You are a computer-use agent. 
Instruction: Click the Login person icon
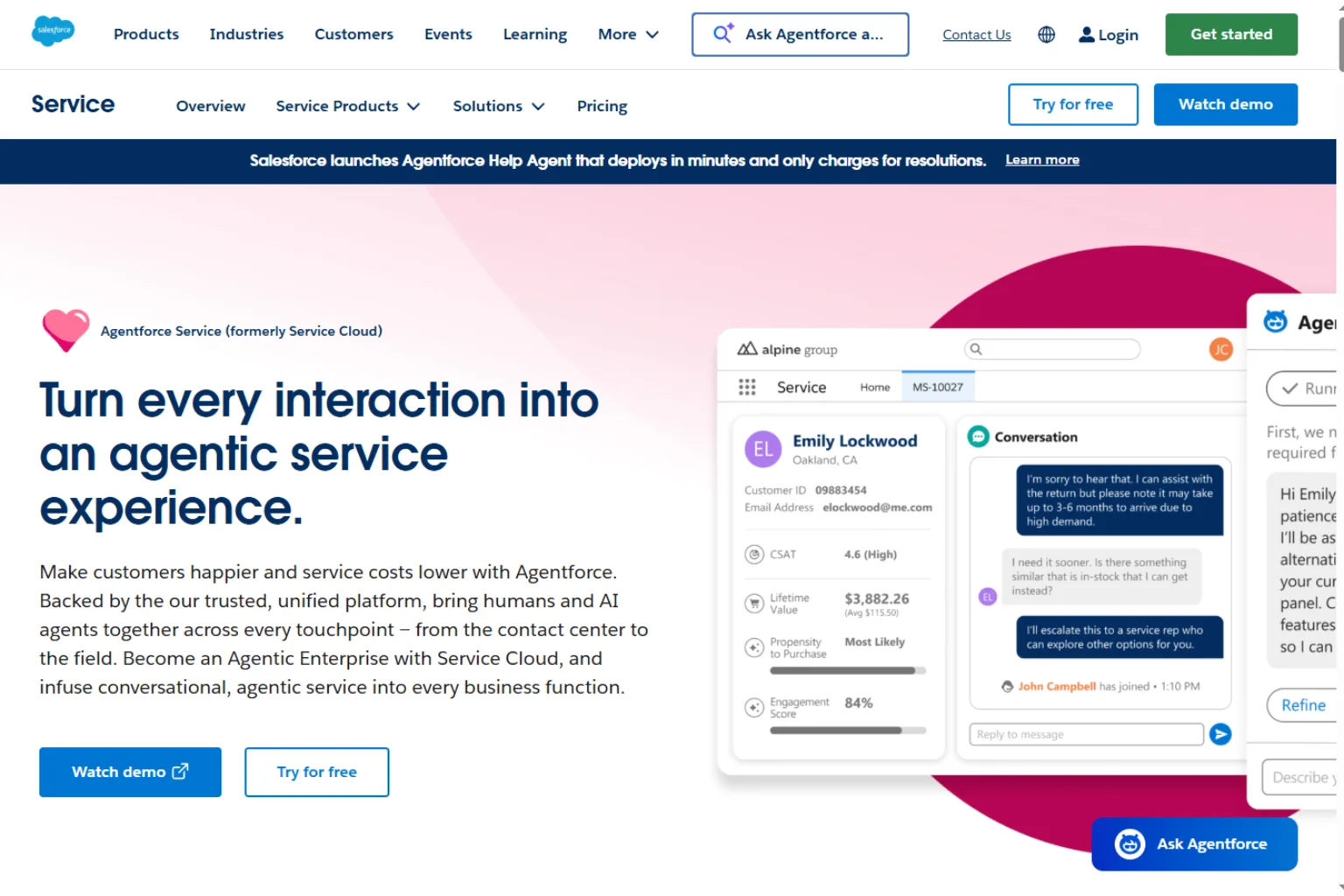(x=1086, y=34)
